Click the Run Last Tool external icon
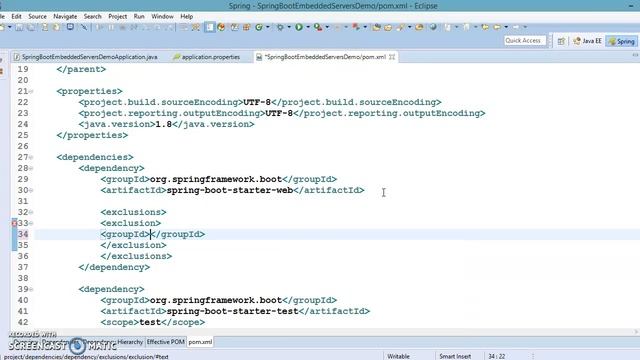640x360 pixels. [x=318, y=27]
